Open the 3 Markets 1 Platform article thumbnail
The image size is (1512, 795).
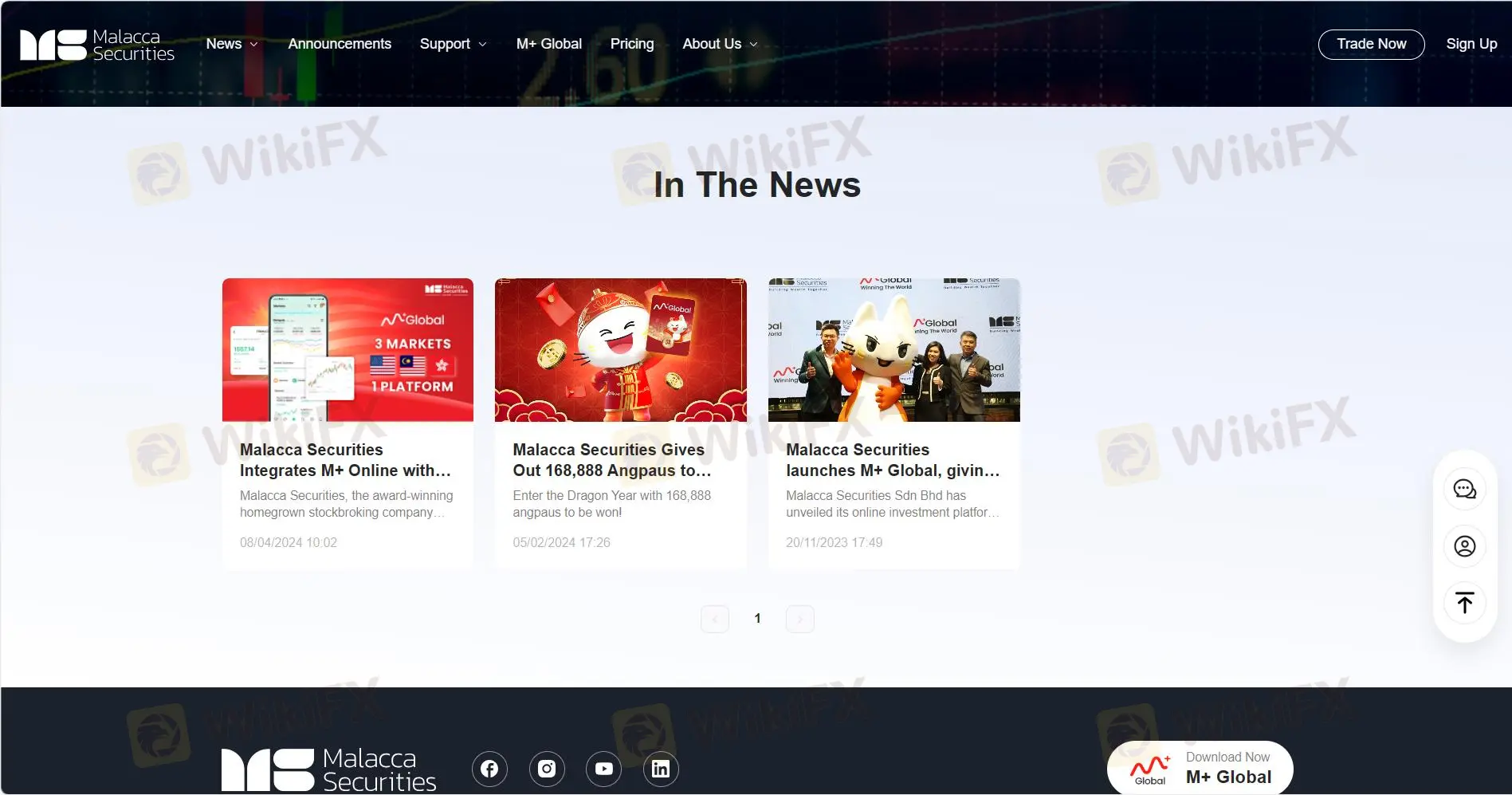(x=348, y=349)
